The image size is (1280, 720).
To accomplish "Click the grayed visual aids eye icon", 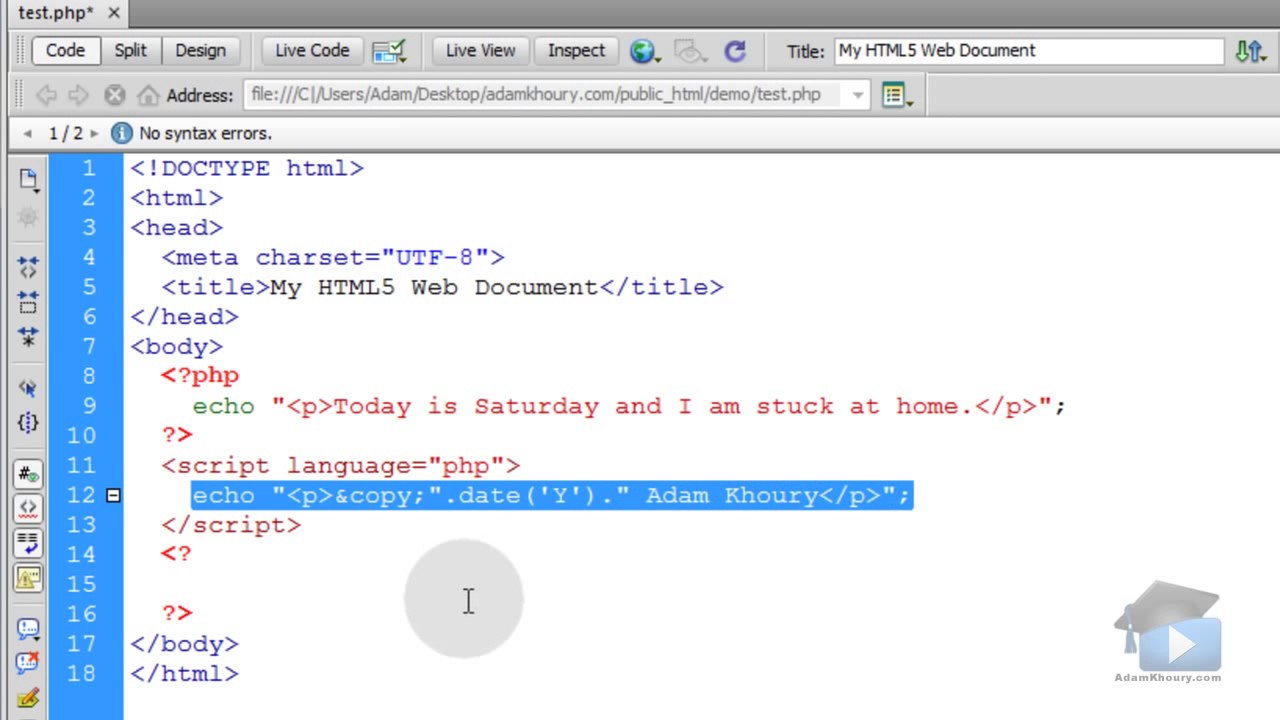I will [x=689, y=51].
